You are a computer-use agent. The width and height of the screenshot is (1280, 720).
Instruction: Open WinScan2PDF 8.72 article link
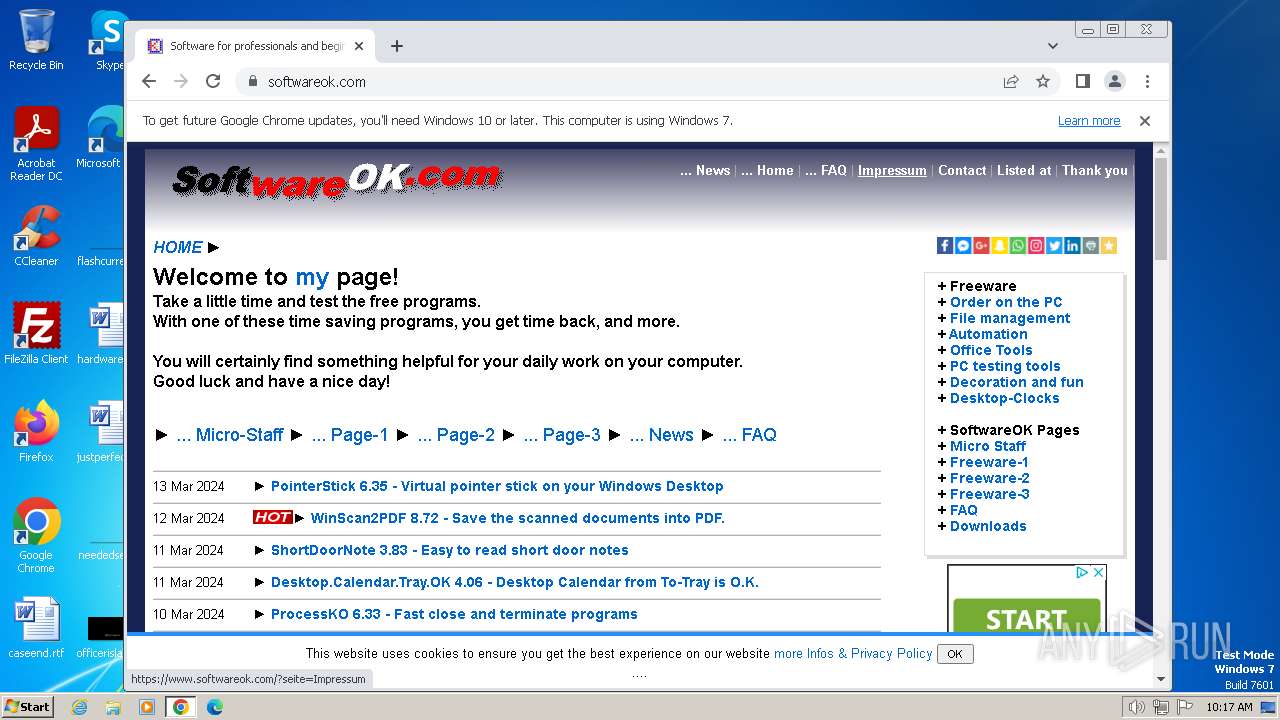(518, 518)
